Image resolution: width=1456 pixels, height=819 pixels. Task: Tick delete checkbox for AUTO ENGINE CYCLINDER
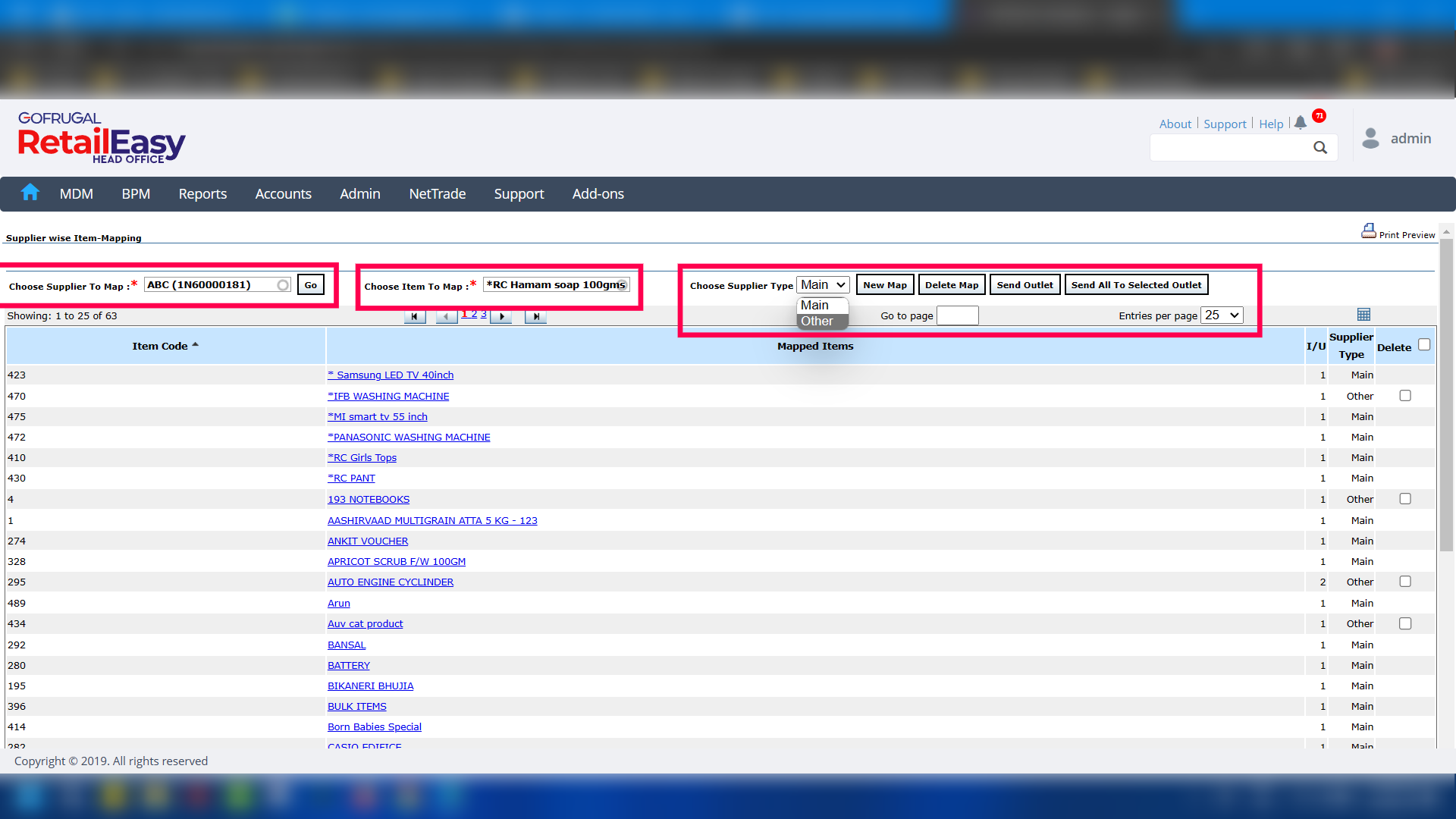click(x=1405, y=582)
